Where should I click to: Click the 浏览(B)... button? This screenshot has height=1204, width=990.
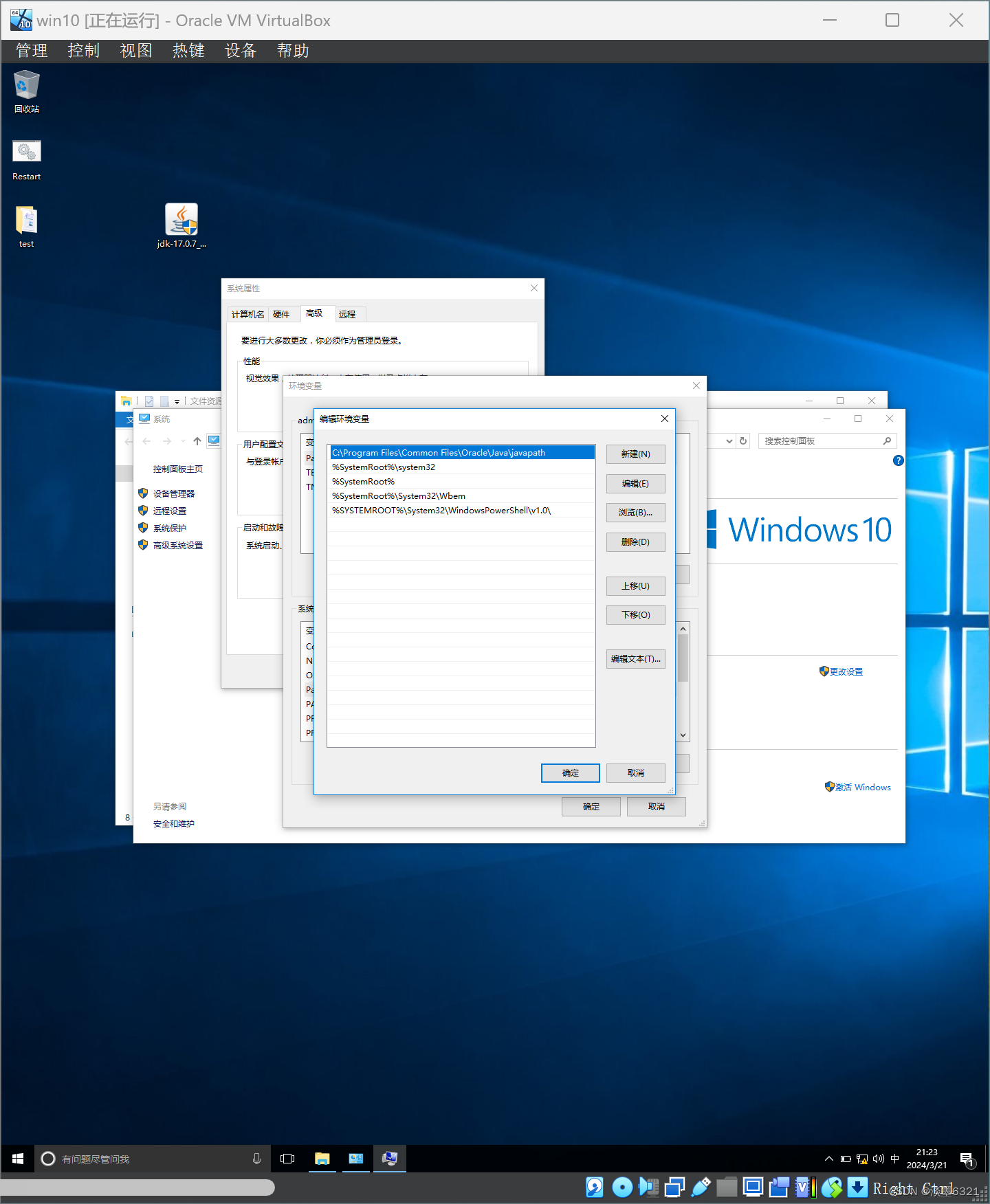[635, 513]
